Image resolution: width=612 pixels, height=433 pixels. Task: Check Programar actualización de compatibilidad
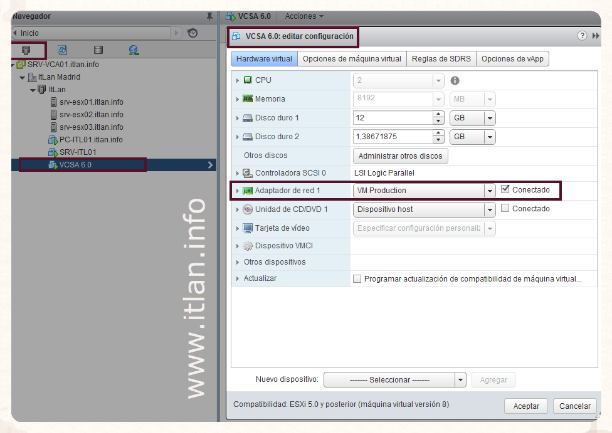pyautogui.click(x=358, y=279)
